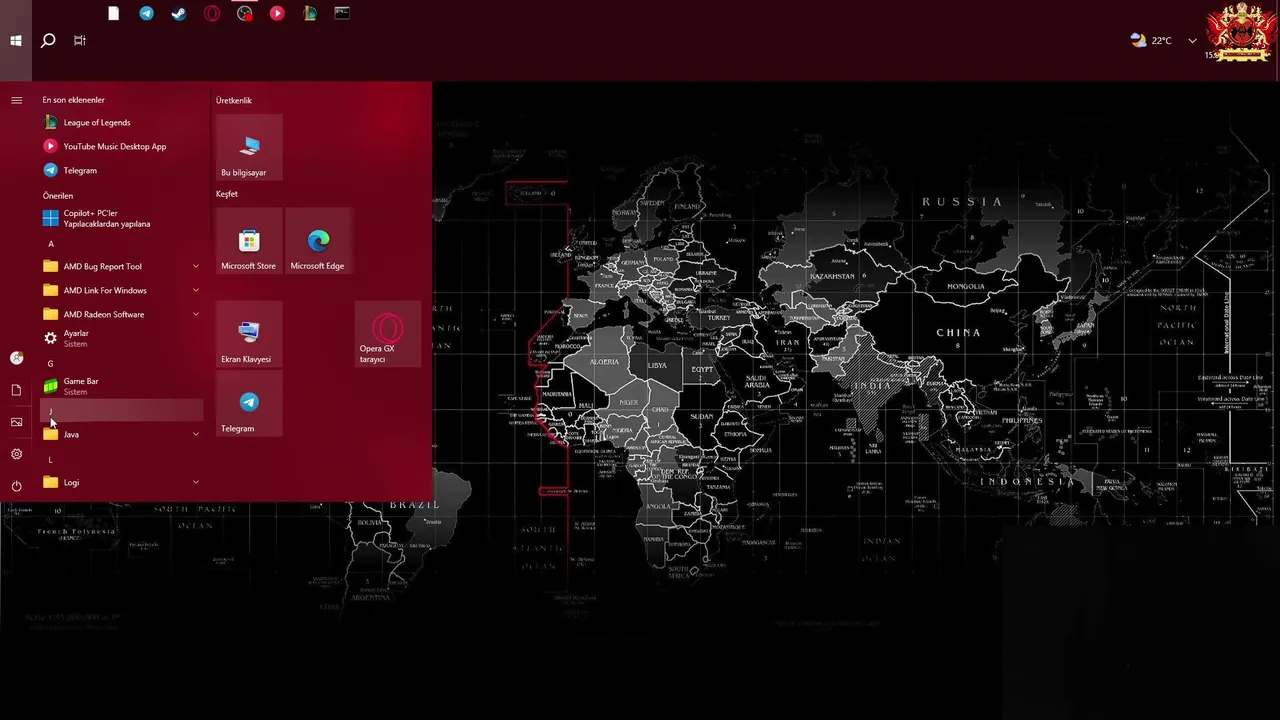Click the Windows Start button
Viewport: 1280px width, 720px height.
pyautogui.click(x=16, y=41)
